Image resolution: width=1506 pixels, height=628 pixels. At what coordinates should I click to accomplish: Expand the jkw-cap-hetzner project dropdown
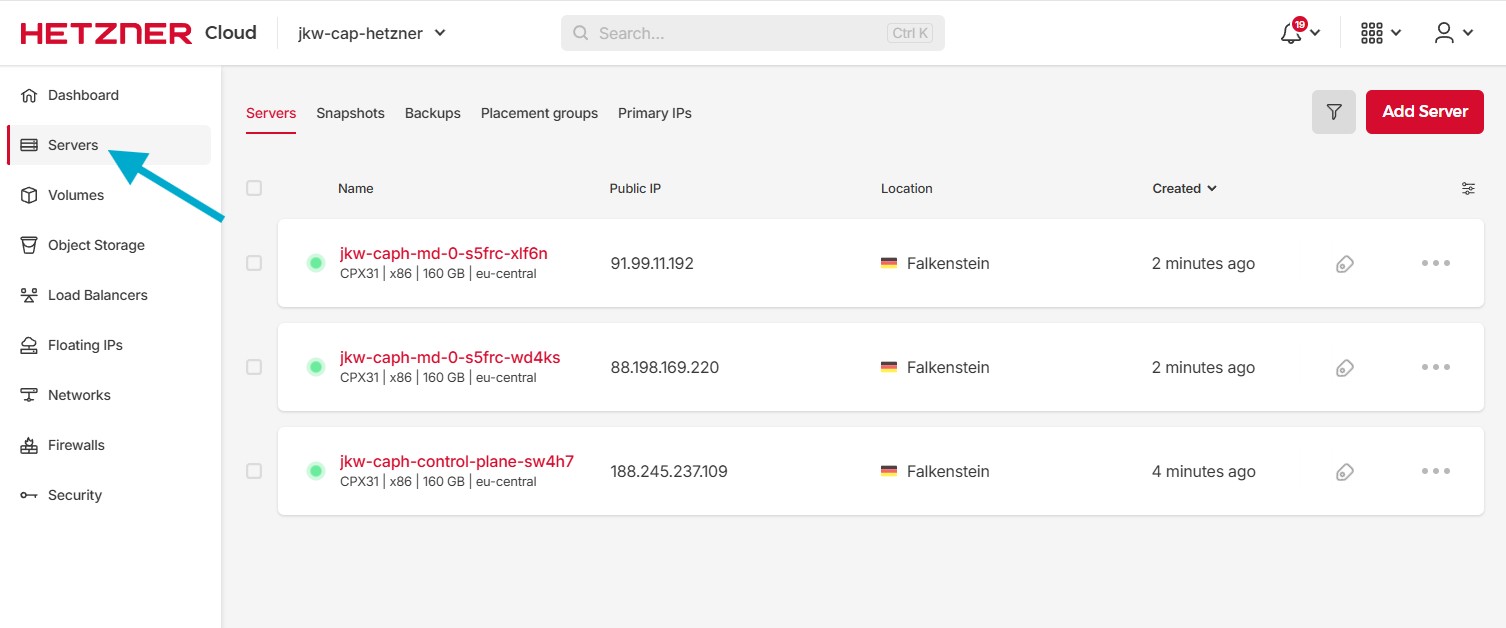pos(371,33)
